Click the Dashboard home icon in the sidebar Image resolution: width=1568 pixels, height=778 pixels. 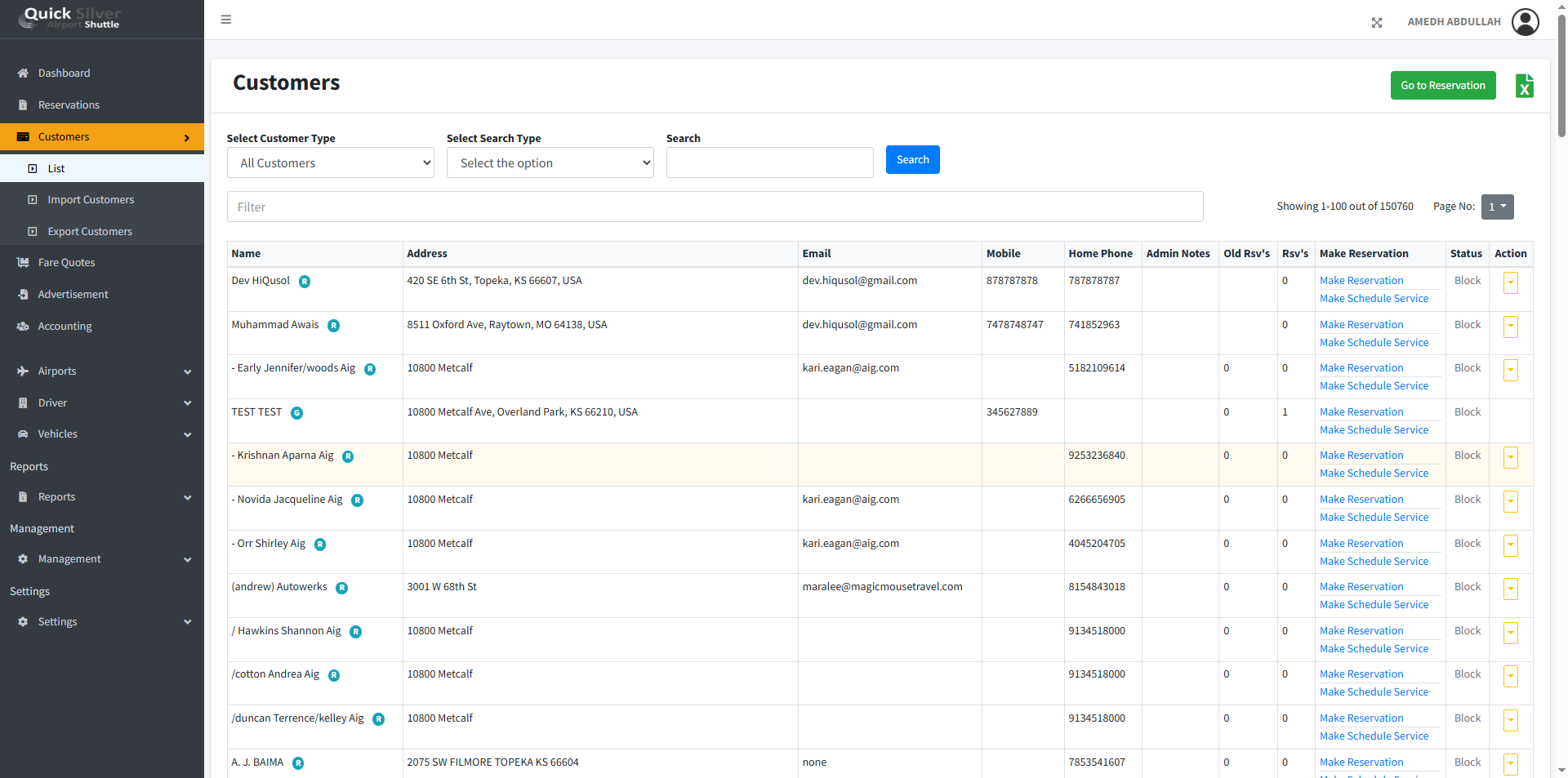[23, 73]
